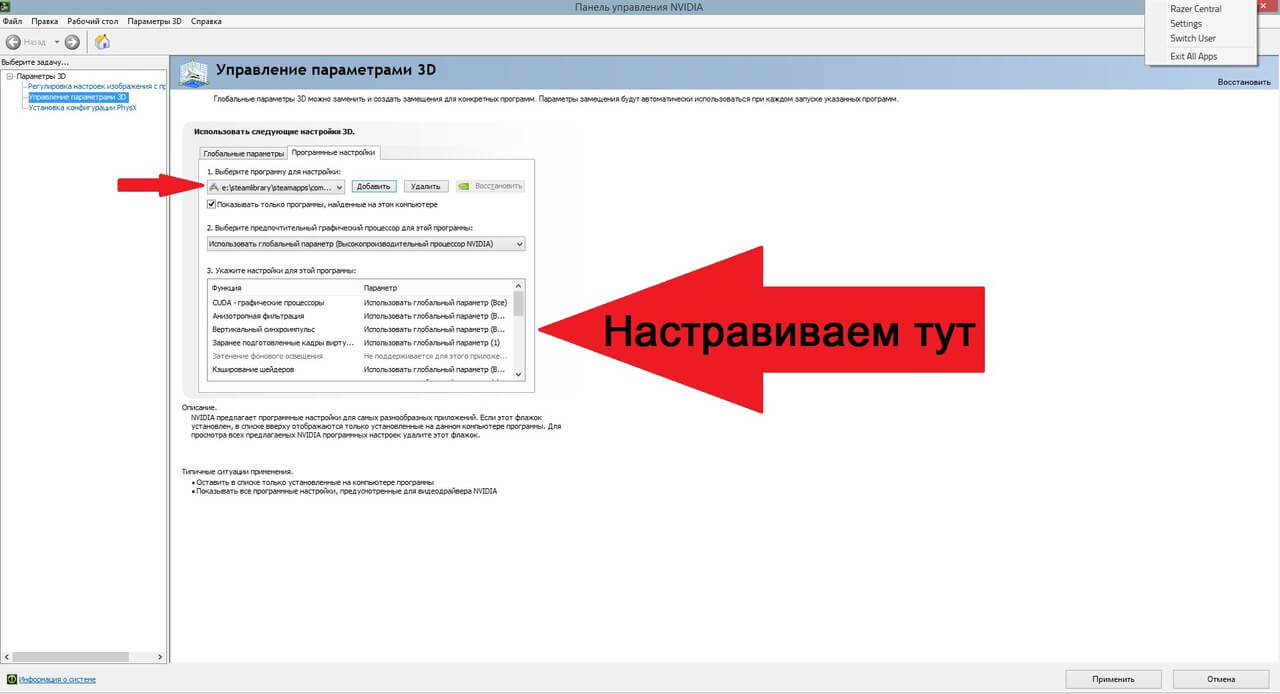The image size is (1280, 694).
Task: Collapse the 'Параметры 3D' tree node
Action: click(9, 76)
